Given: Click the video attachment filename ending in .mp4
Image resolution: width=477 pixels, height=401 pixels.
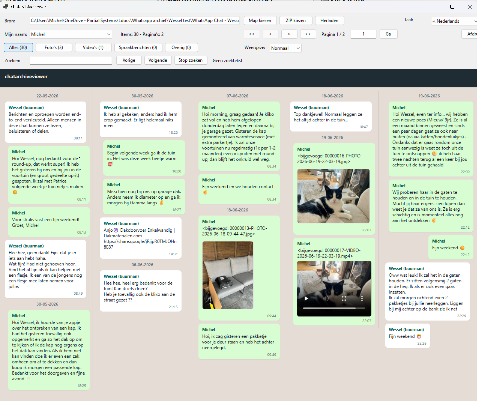Looking at the screenshot, I should coord(329,253).
